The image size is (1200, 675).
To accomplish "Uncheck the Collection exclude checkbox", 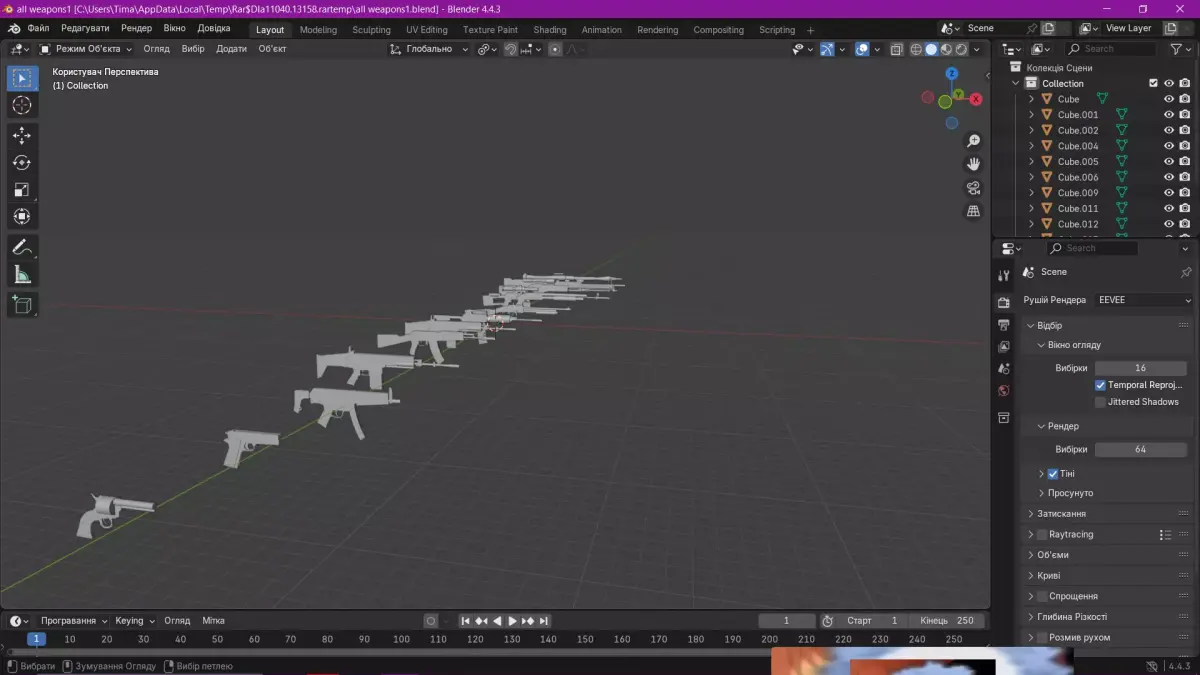I will 1153,83.
